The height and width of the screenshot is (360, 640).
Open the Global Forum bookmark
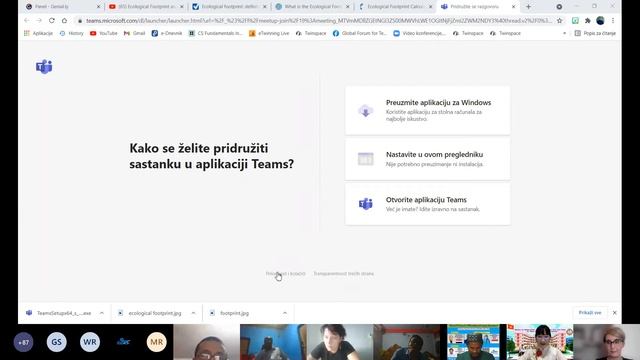click(x=360, y=33)
